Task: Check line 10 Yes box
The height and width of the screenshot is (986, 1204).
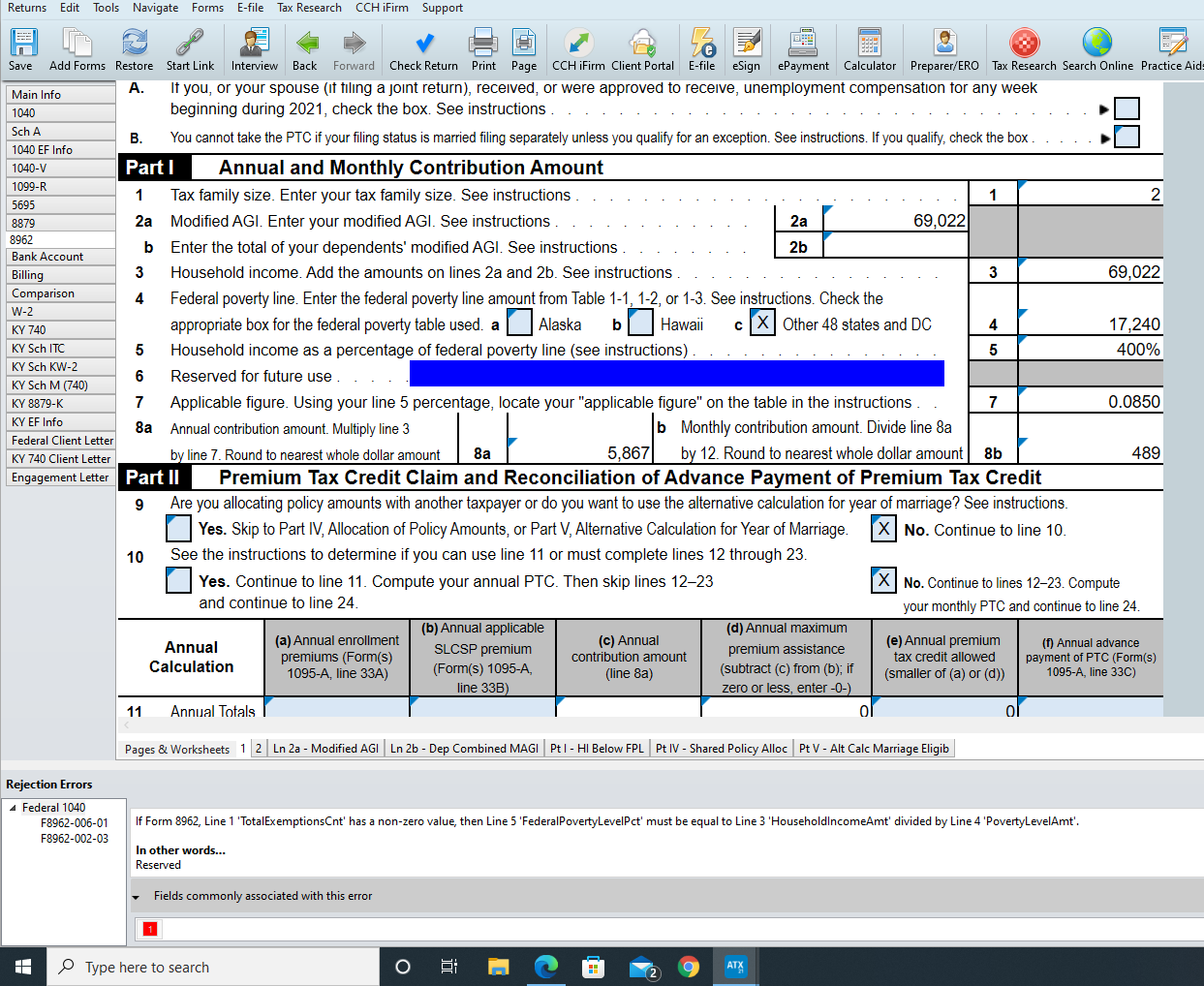Action: (x=178, y=580)
